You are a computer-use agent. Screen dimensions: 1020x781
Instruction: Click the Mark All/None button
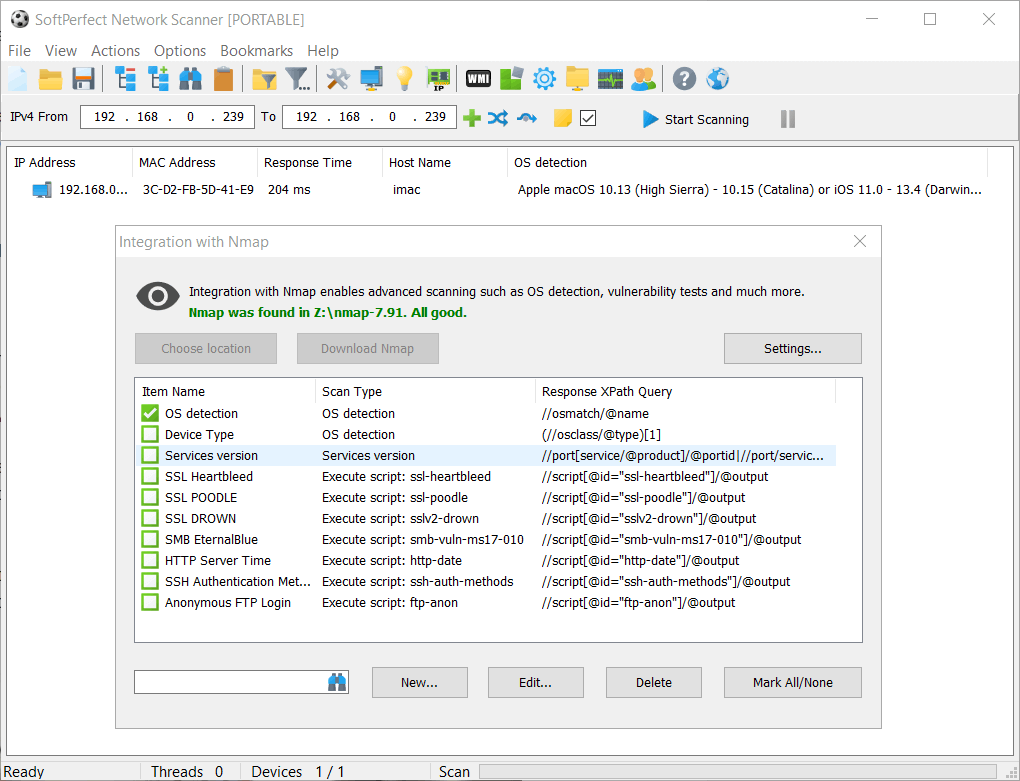(x=793, y=682)
